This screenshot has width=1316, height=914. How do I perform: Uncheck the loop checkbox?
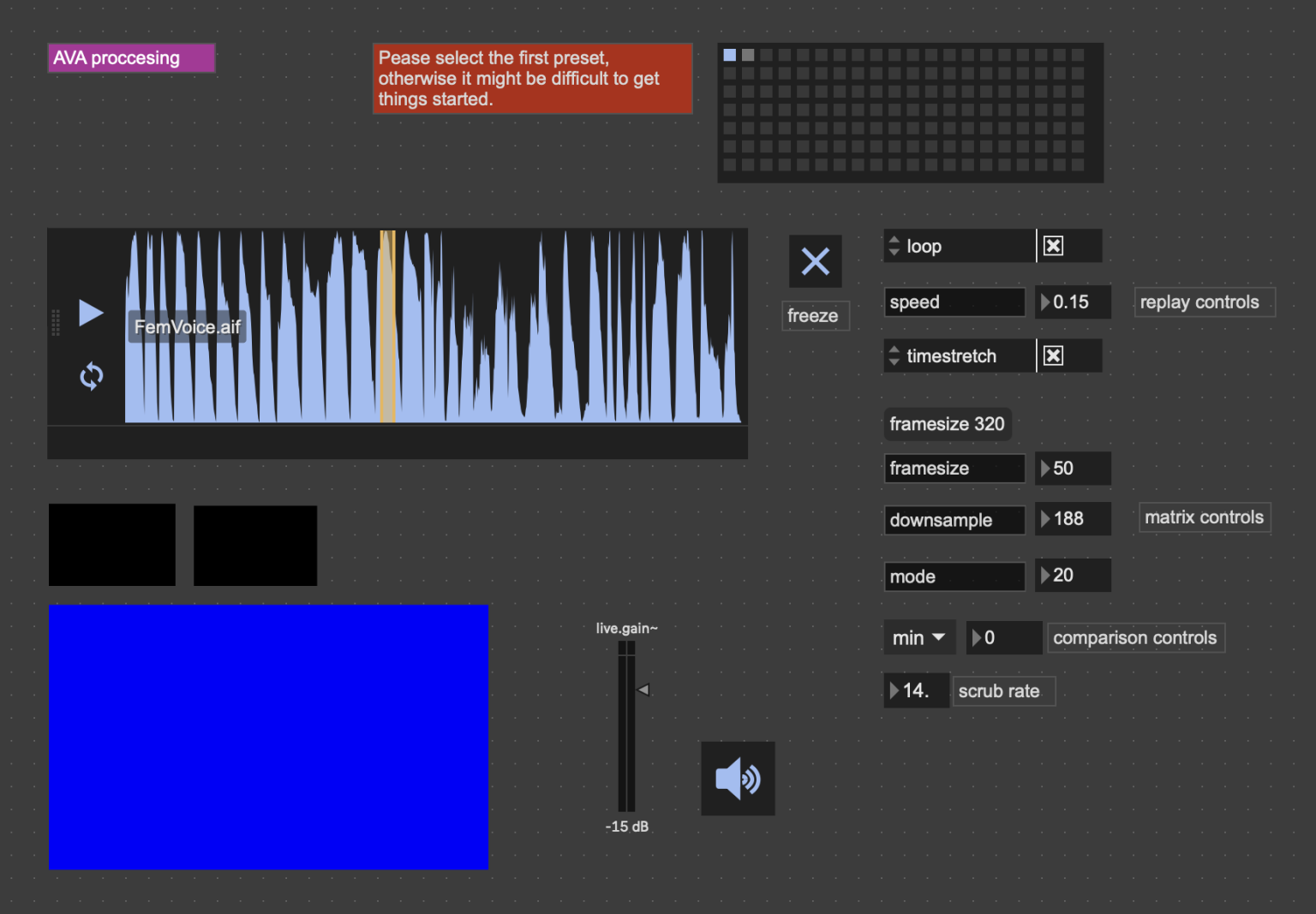pos(1054,247)
